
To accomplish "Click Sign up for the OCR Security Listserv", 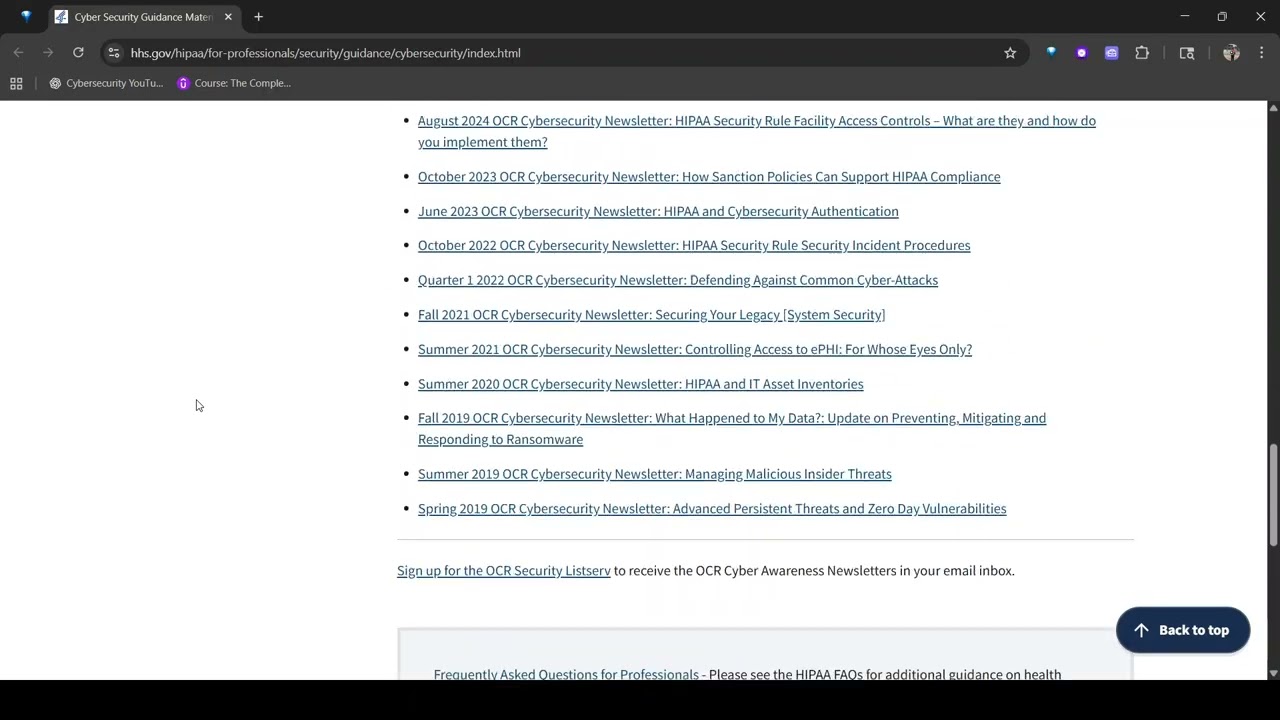I will 503,571.
